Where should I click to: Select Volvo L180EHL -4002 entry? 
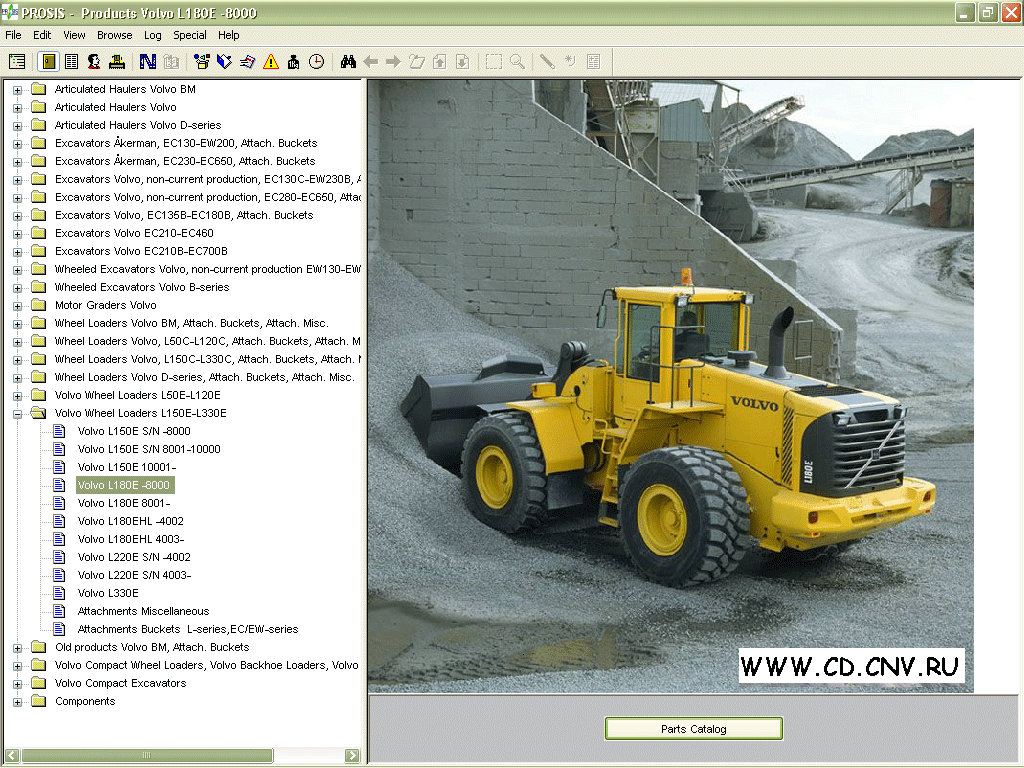coord(131,521)
